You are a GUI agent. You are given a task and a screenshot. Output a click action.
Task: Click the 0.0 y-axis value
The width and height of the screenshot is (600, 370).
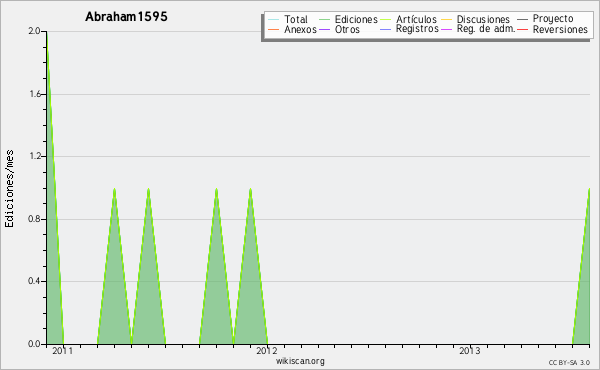(x=34, y=344)
